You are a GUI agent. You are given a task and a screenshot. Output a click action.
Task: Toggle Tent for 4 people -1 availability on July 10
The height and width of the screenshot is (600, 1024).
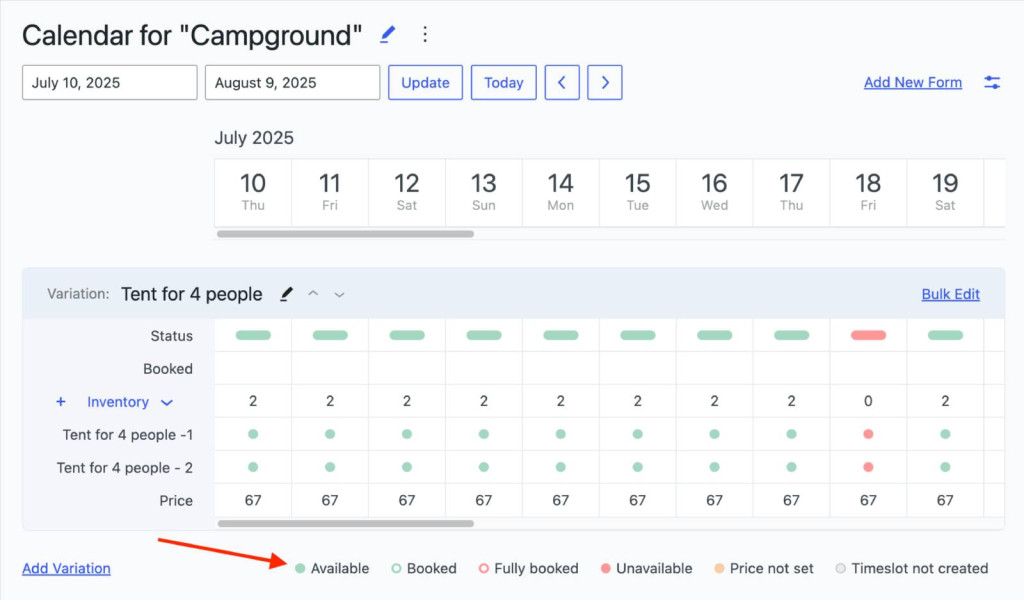[x=252, y=434]
